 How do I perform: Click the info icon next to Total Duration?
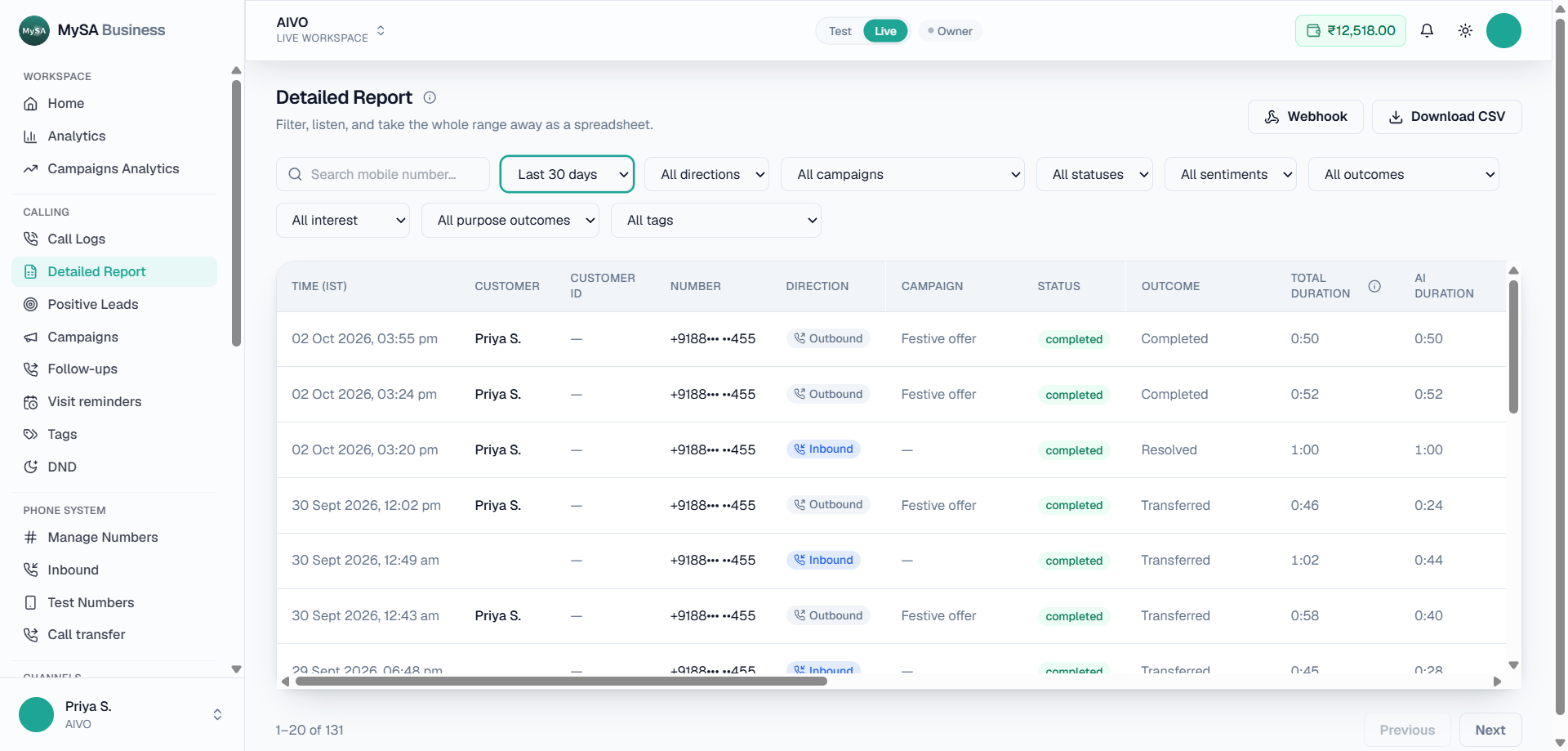1374,286
